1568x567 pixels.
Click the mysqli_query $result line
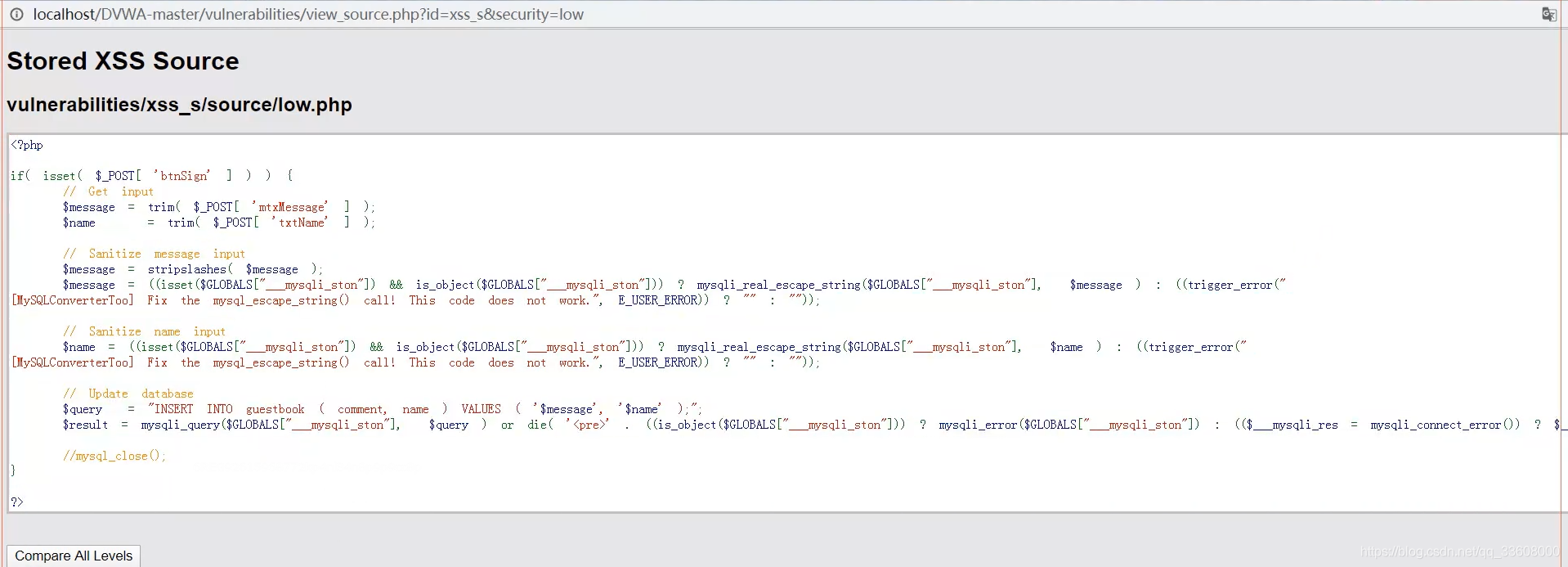pyautogui.click(x=813, y=425)
